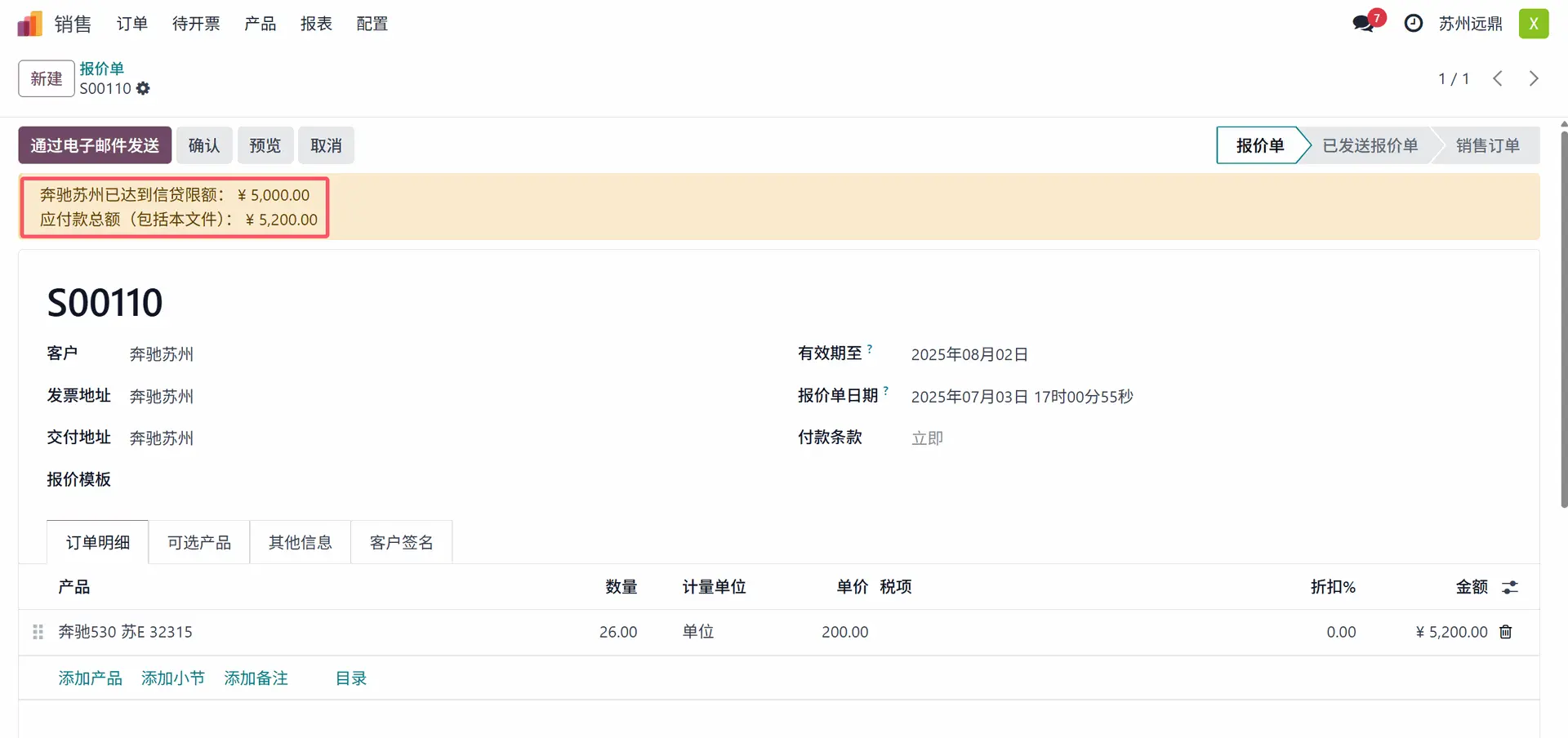1568x738 pixels.
Task: Click amount cell ¥ 5,200.00 in order line
Action: tap(1452, 632)
